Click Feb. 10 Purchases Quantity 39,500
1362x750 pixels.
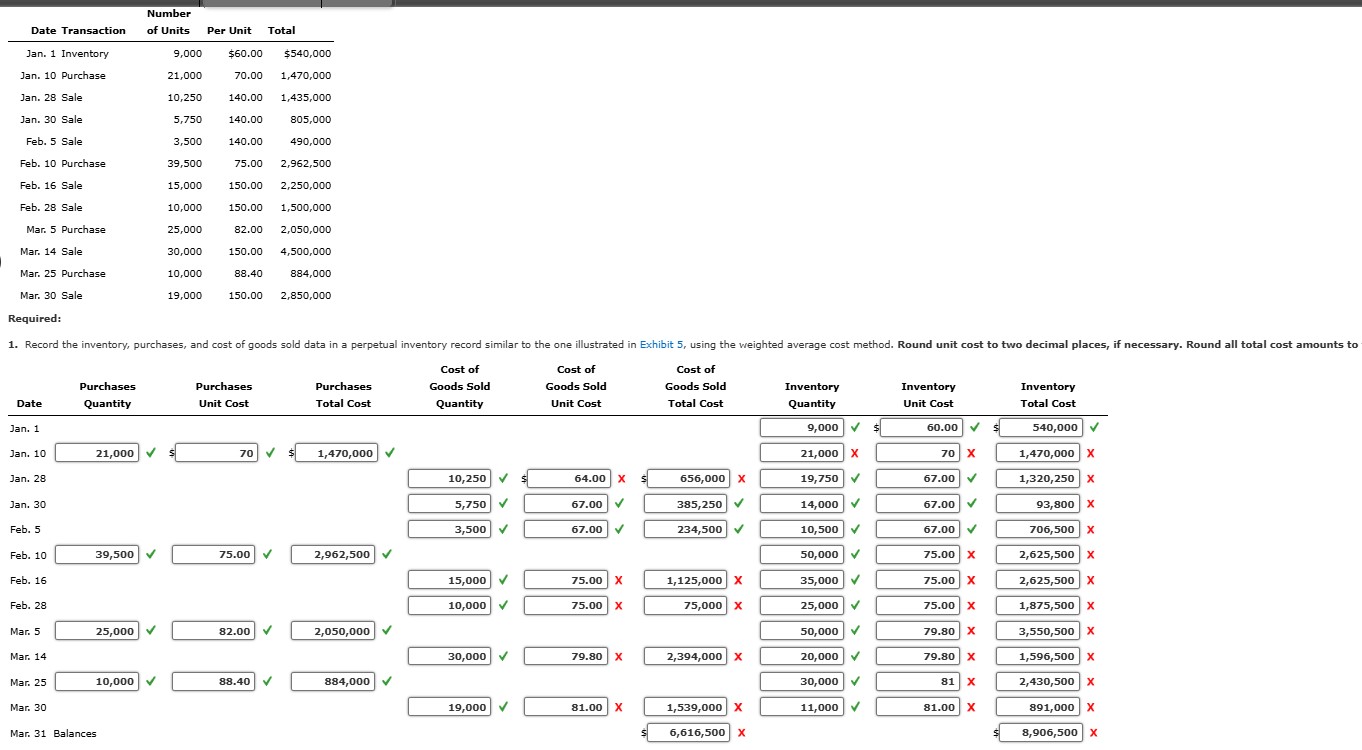(97, 554)
